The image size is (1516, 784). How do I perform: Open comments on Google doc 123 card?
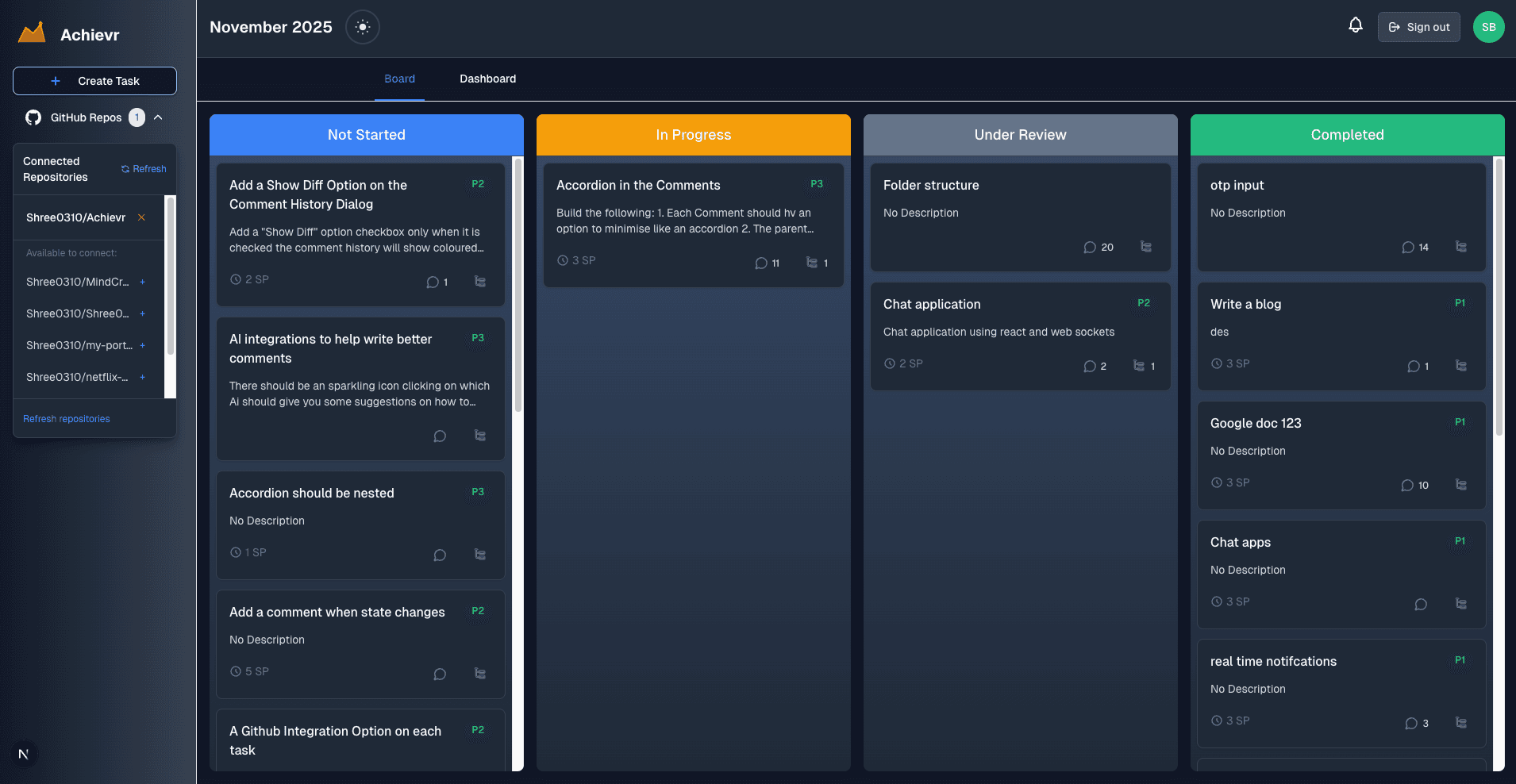click(1407, 485)
